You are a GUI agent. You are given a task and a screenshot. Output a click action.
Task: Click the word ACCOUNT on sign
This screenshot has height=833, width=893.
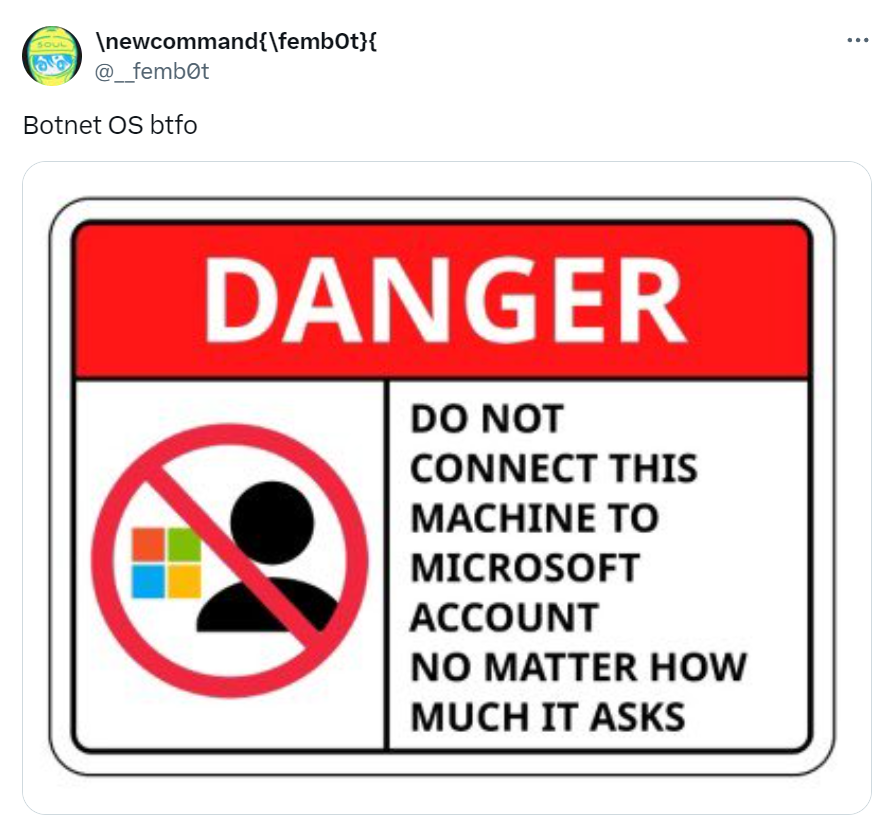(x=505, y=617)
